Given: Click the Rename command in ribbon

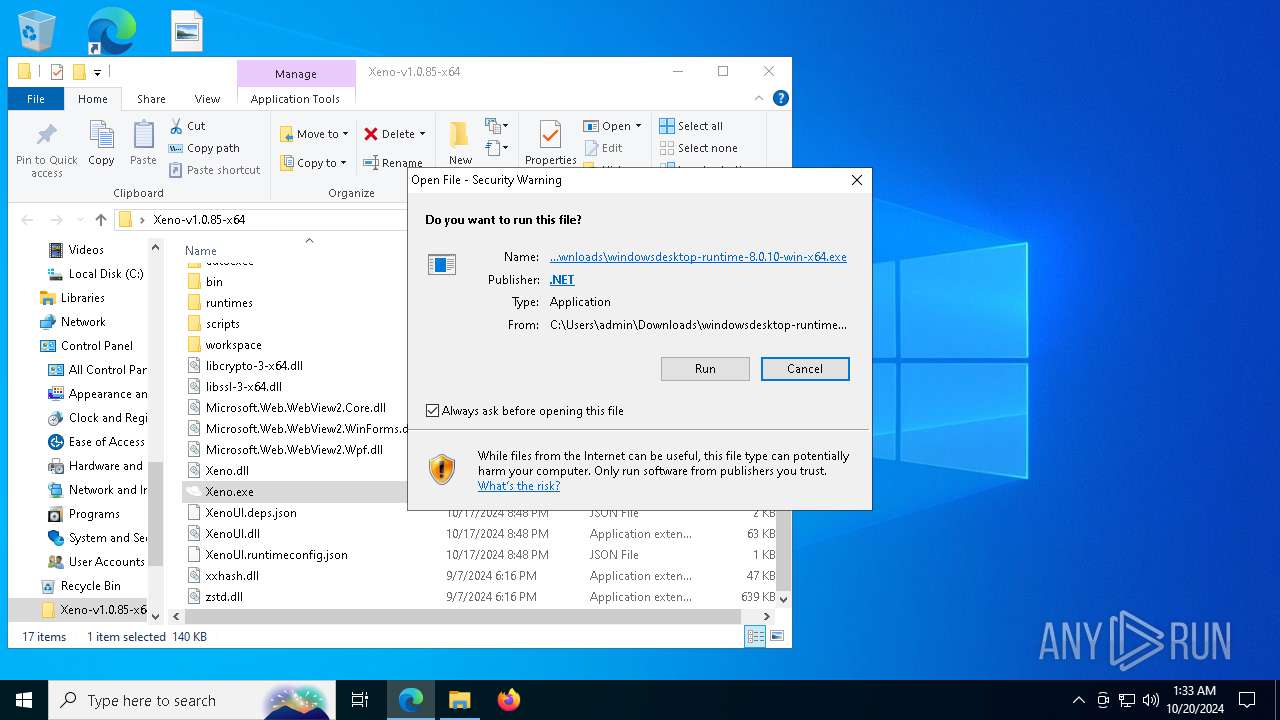Looking at the screenshot, I should [393, 162].
